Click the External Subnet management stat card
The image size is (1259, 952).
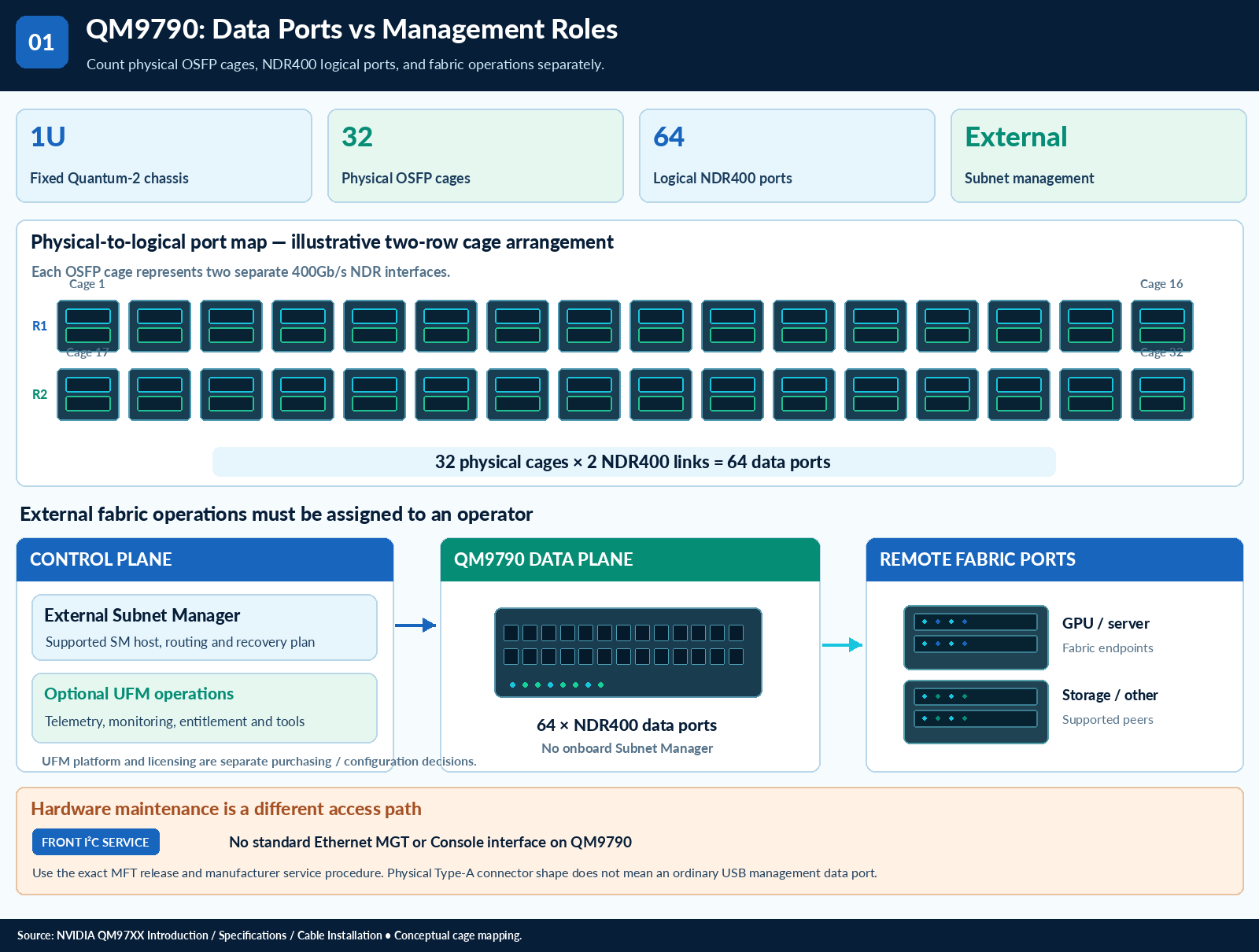(x=1098, y=156)
